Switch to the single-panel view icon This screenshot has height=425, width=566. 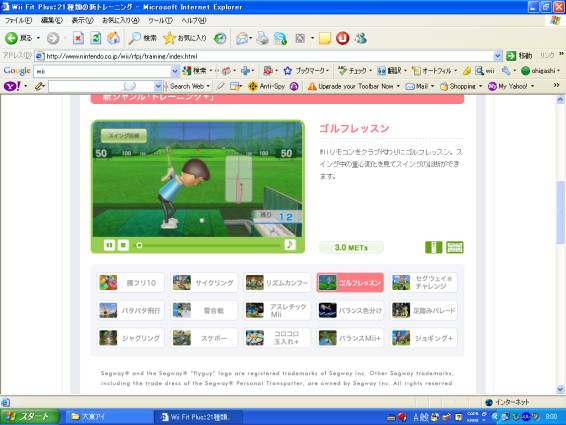click(x=433, y=247)
